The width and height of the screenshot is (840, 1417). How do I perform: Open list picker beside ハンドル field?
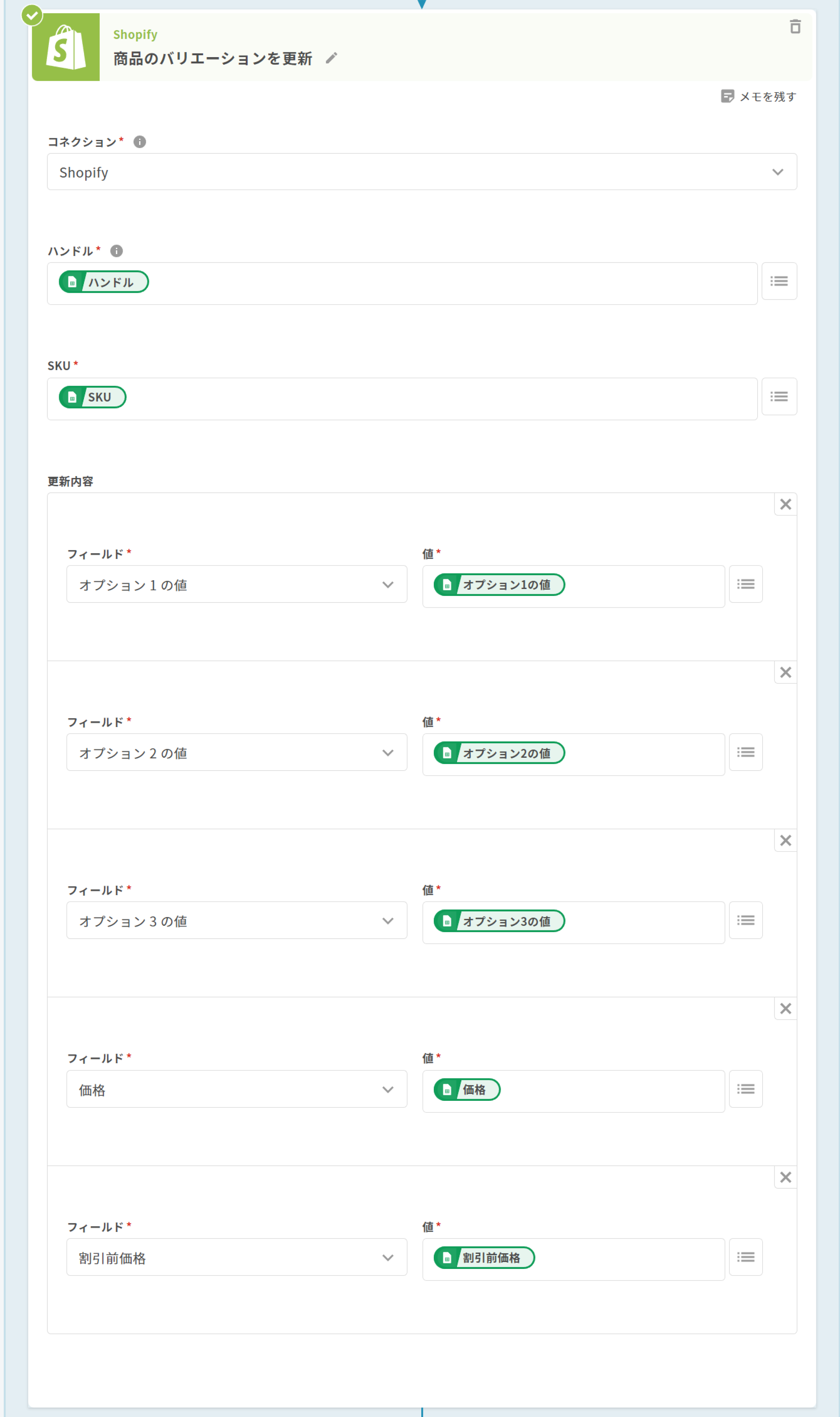(x=779, y=281)
